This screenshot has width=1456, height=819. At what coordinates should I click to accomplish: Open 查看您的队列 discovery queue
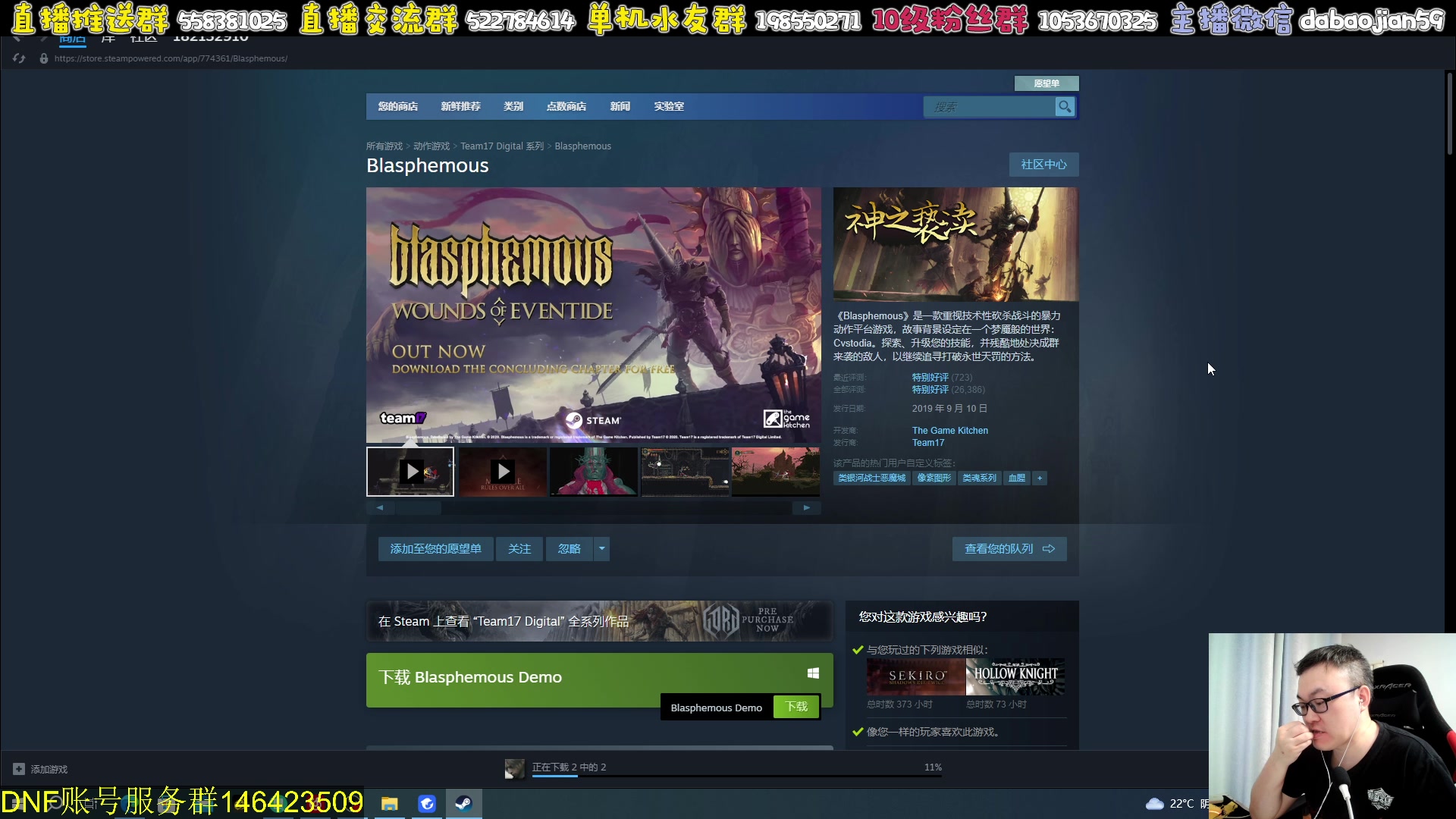pyautogui.click(x=1009, y=549)
